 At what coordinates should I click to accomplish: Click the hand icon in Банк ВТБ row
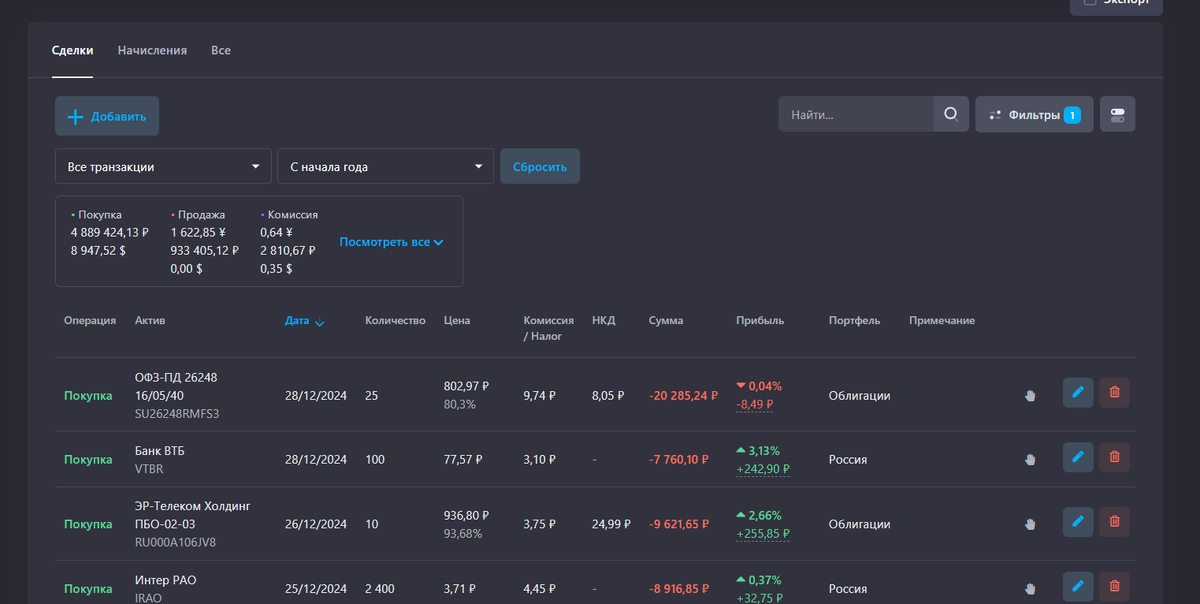tap(1030, 460)
